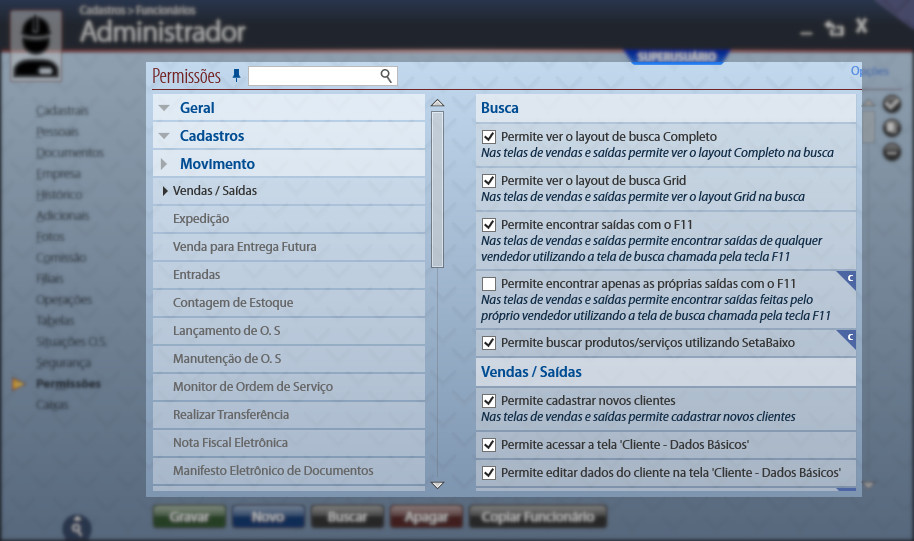914x541 pixels.
Task: Click the category list scrollbar thumb
Action: [437, 189]
